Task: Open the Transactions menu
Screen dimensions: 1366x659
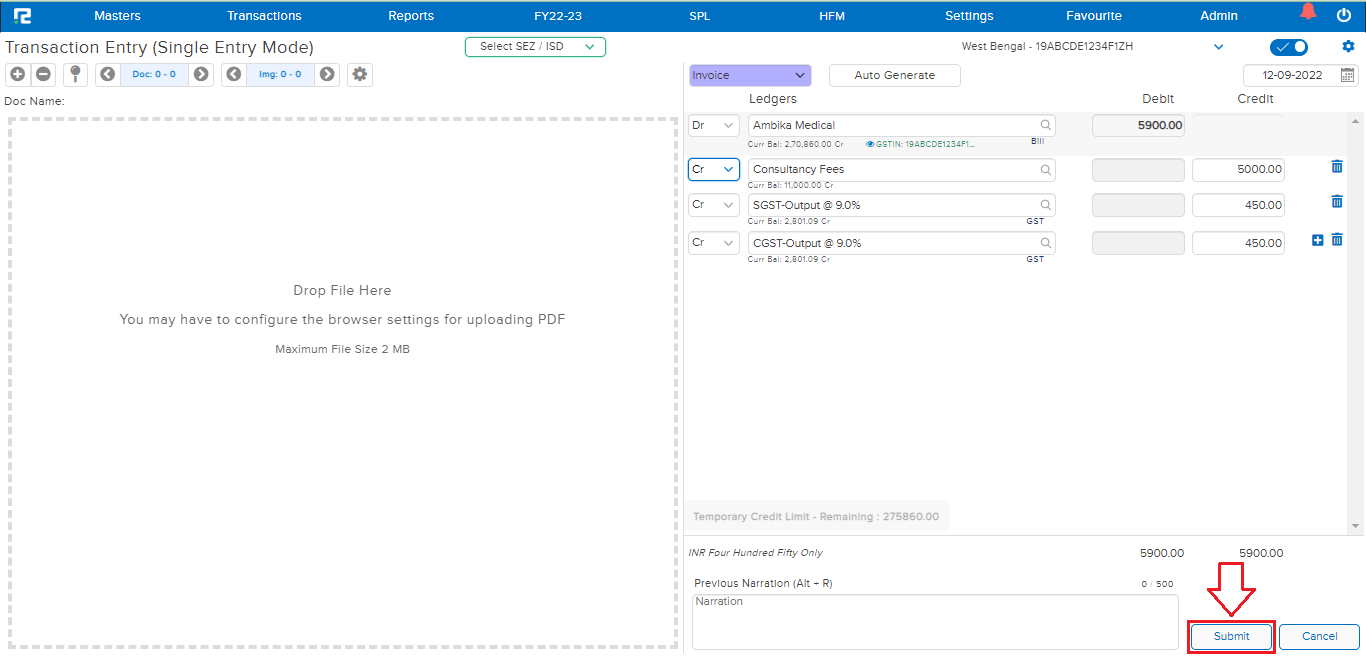Action: coord(264,16)
